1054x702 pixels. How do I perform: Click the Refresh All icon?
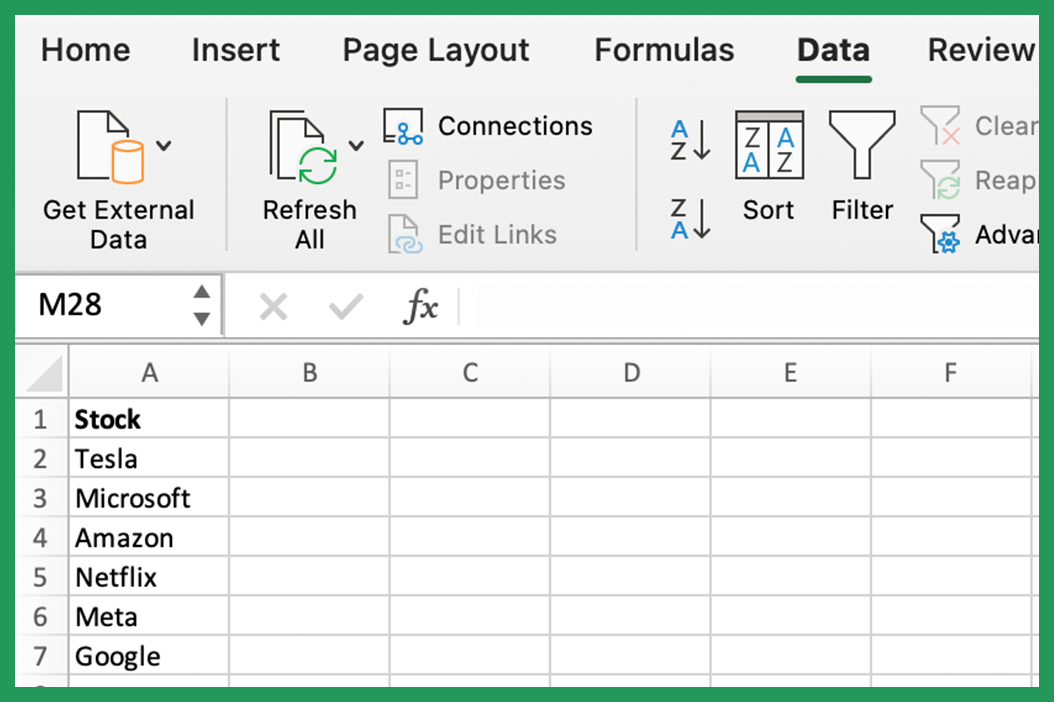[x=303, y=147]
